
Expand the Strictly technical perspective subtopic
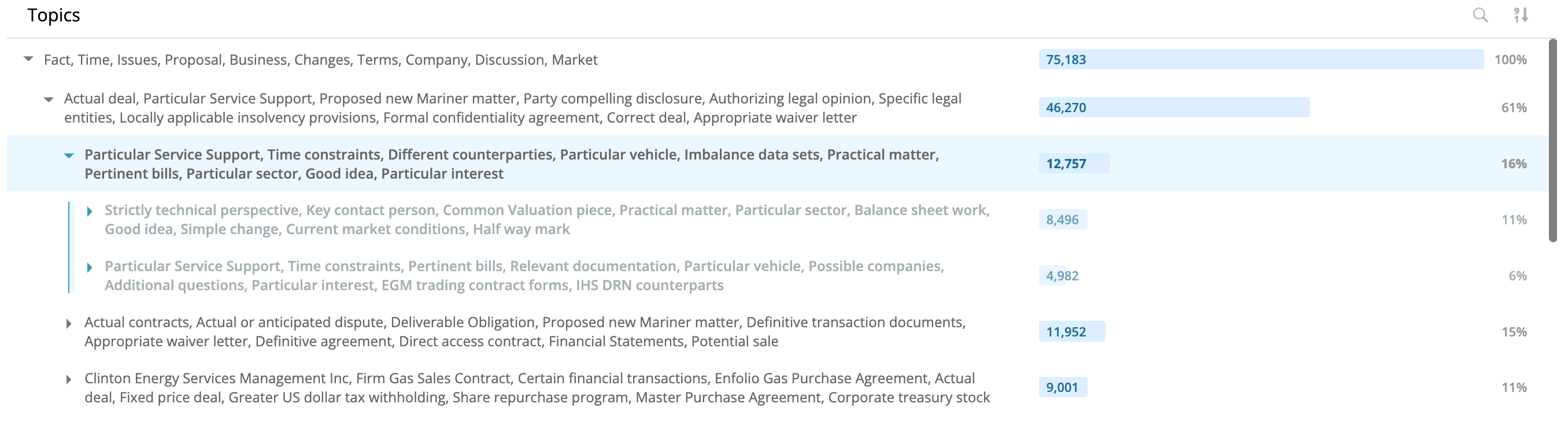click(90, 212)
